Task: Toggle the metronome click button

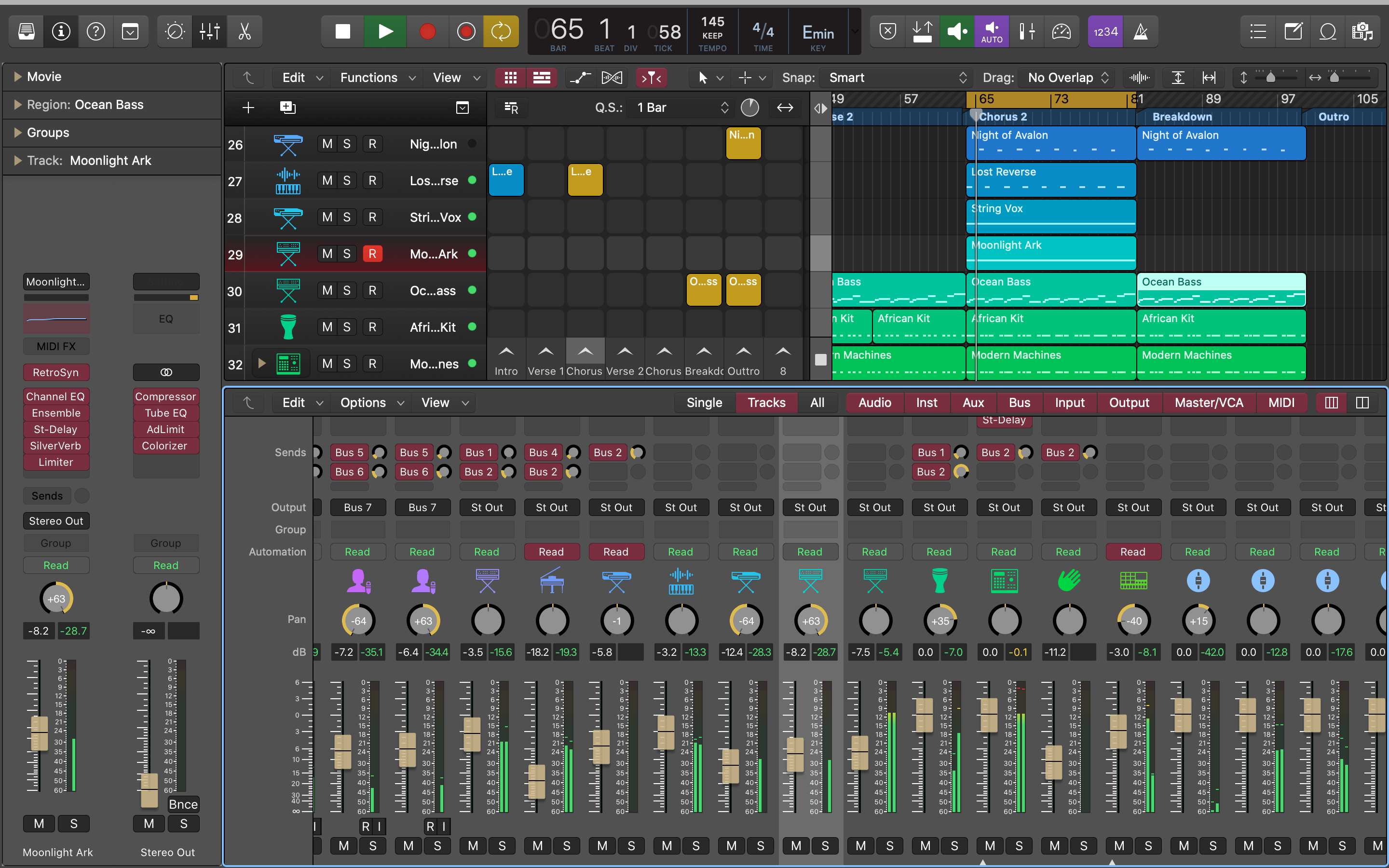Action: [1141, 31]
